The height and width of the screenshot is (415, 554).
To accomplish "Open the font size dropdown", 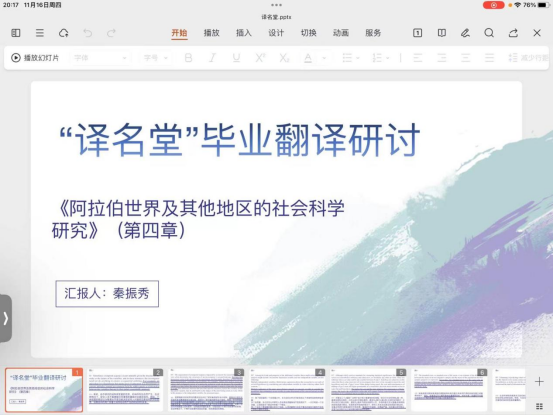I will [x=156, y=58].
